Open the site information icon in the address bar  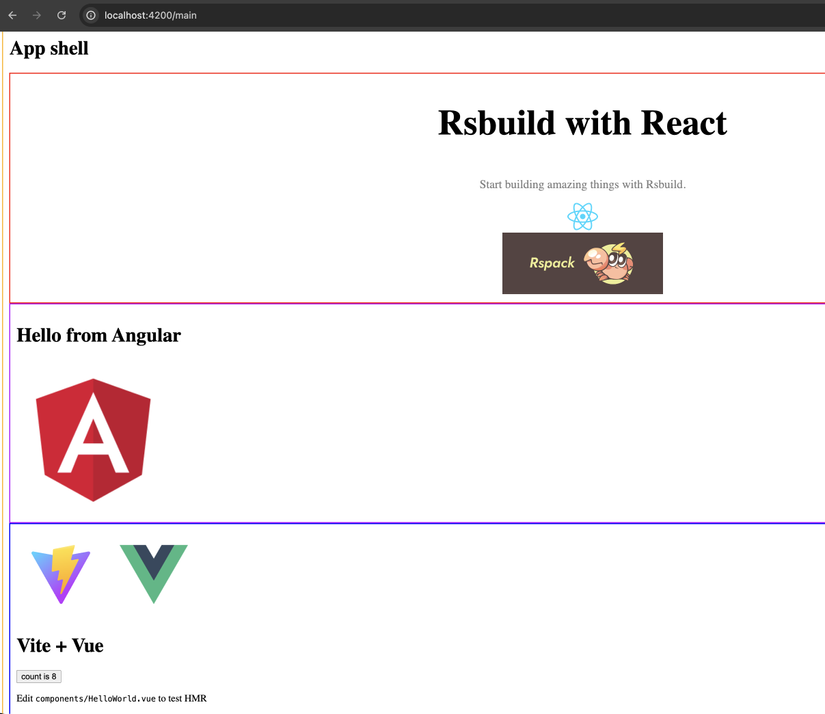tap(91, 15)
